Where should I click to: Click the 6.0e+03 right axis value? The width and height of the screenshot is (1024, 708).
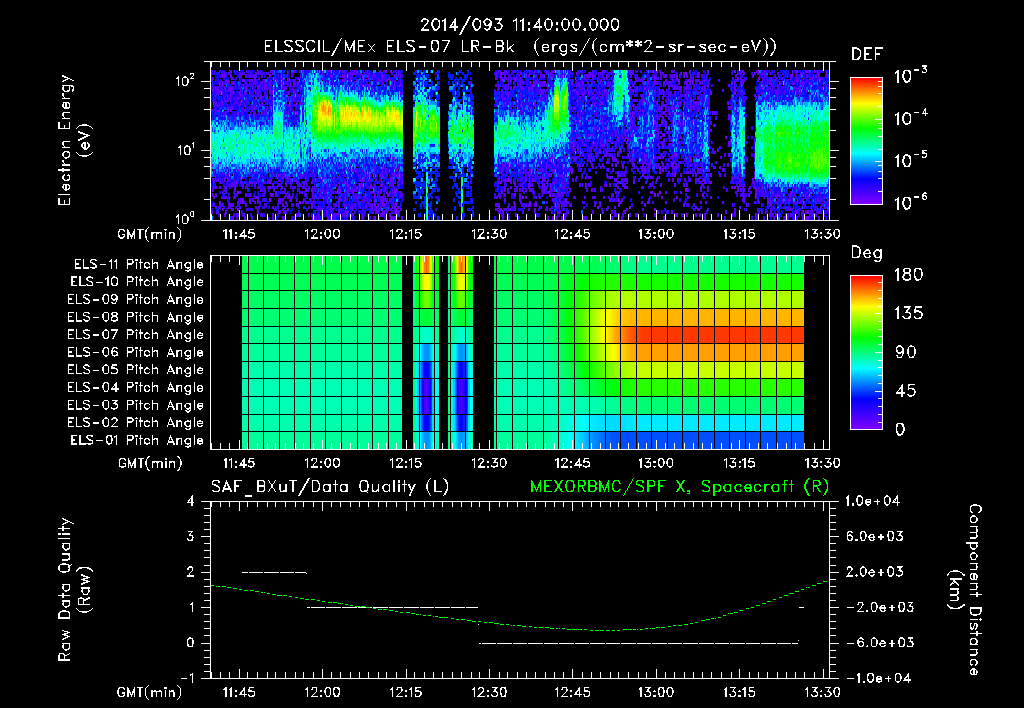pos(873,536)
